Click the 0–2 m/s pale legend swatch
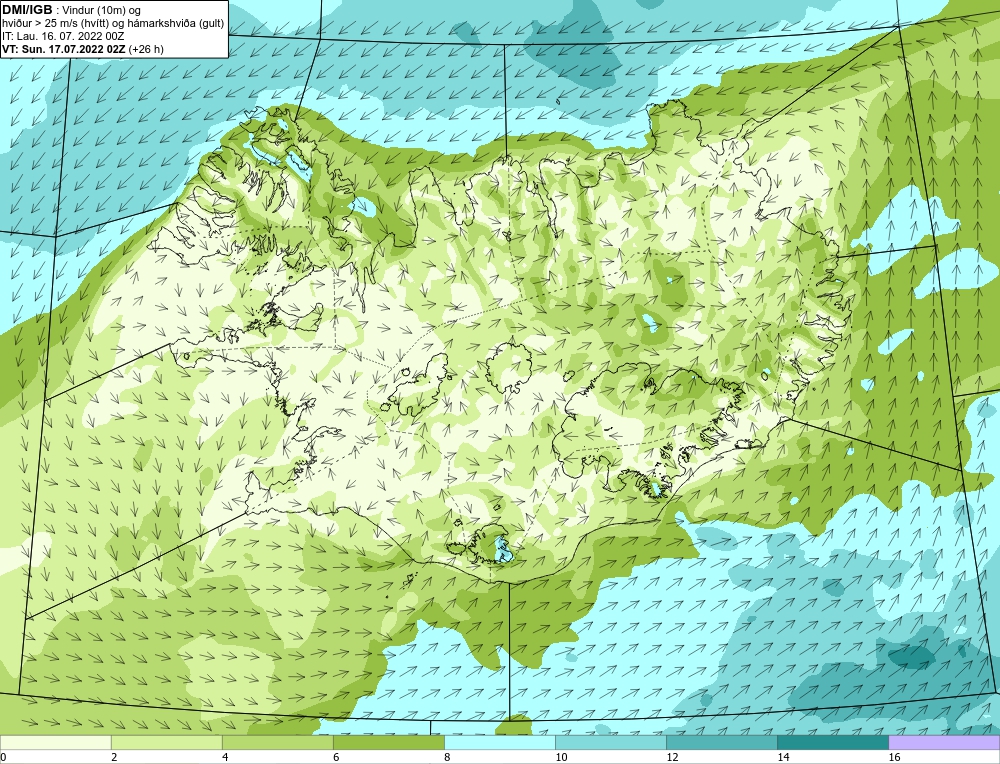This screenshot has height=764, width=1000. [55, 742]
